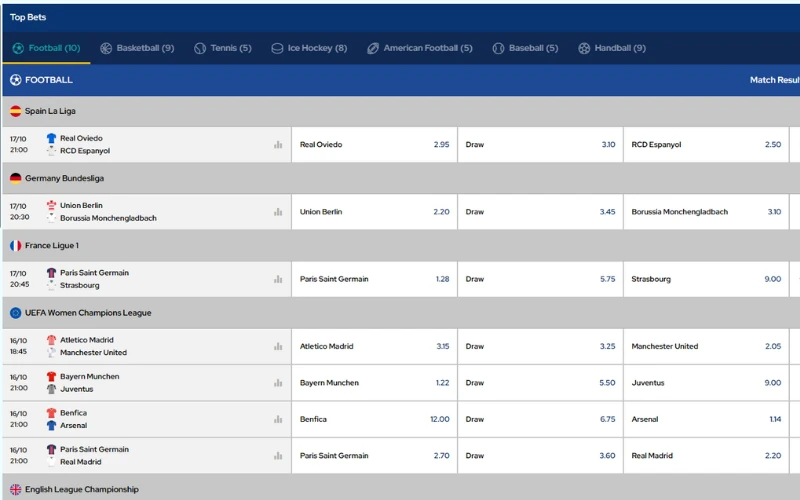The height and width of the screenshot is (500, 800).
Task: Click the Atletico Madrid jersey icon
Action: [x=51, y=340]
